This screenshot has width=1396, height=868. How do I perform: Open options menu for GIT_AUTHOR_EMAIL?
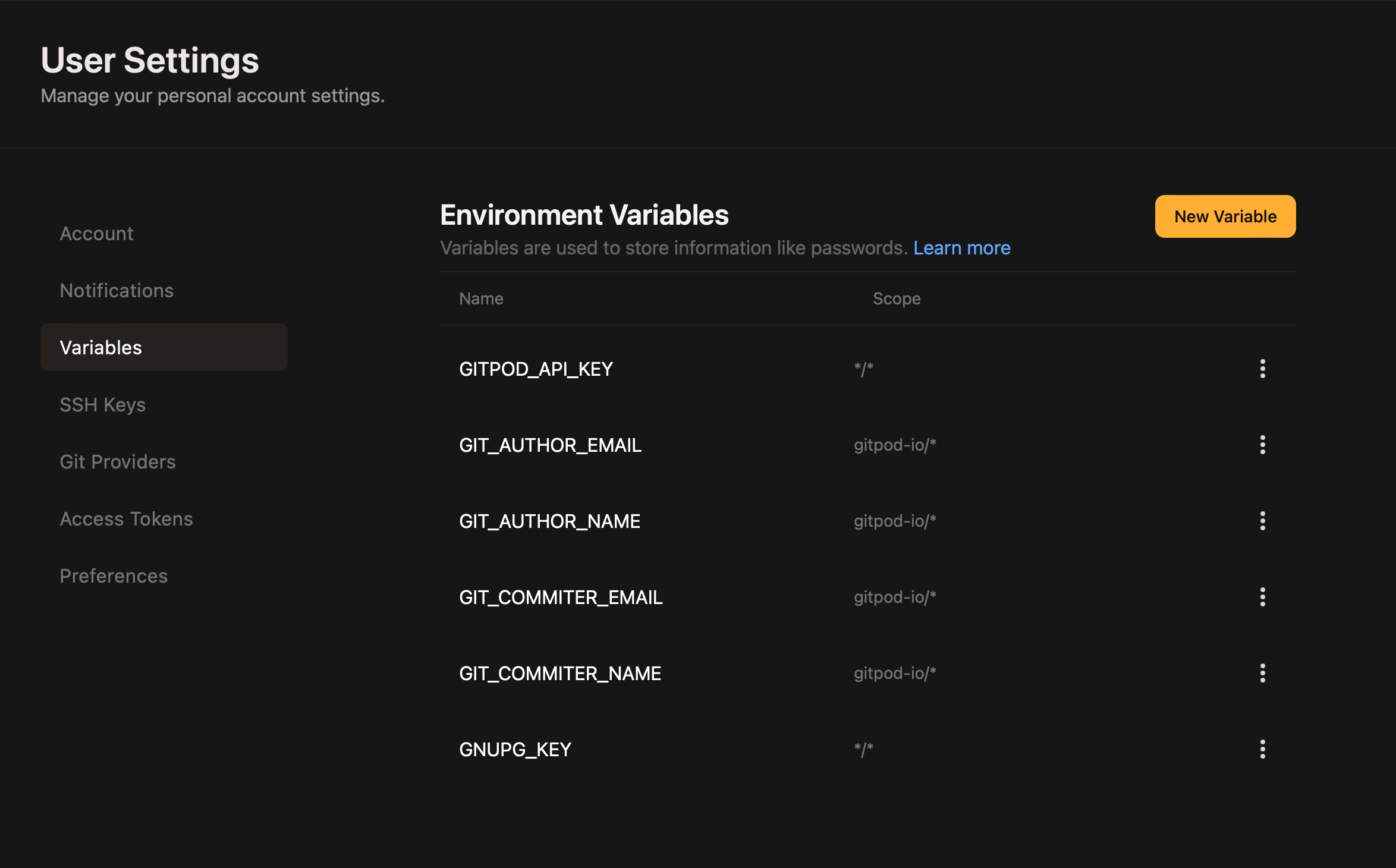pyautogui.click(x=1262, y=444)
